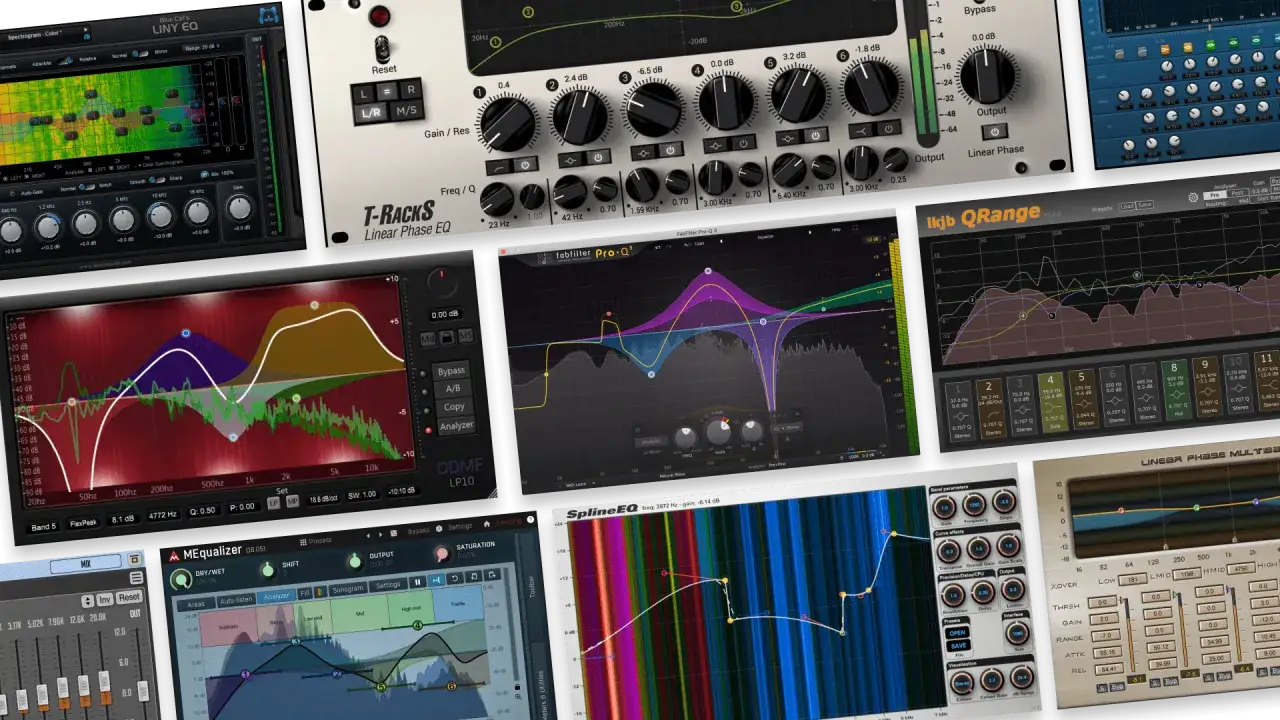
Task: Click the Gain knob in SplineEQ band parameters
Action: pyautogui.click(x=944, y=507)
